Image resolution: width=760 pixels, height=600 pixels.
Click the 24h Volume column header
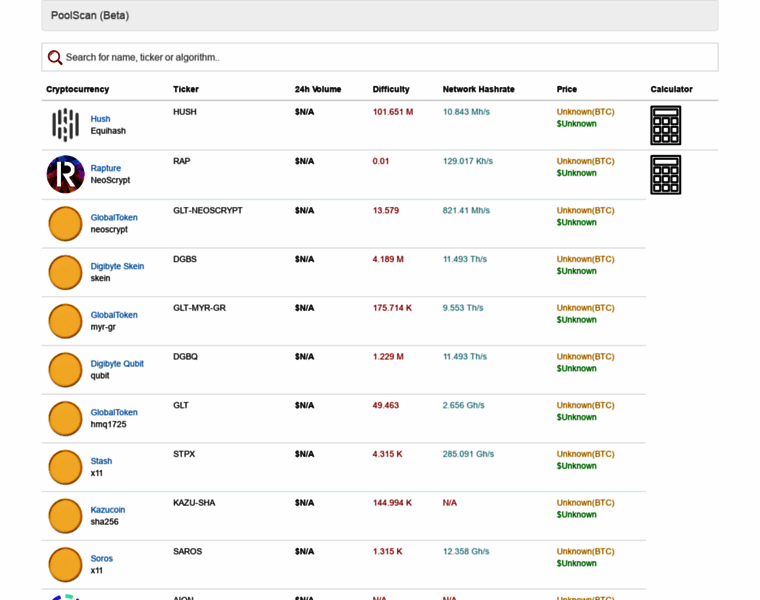[x=318, y=89]
